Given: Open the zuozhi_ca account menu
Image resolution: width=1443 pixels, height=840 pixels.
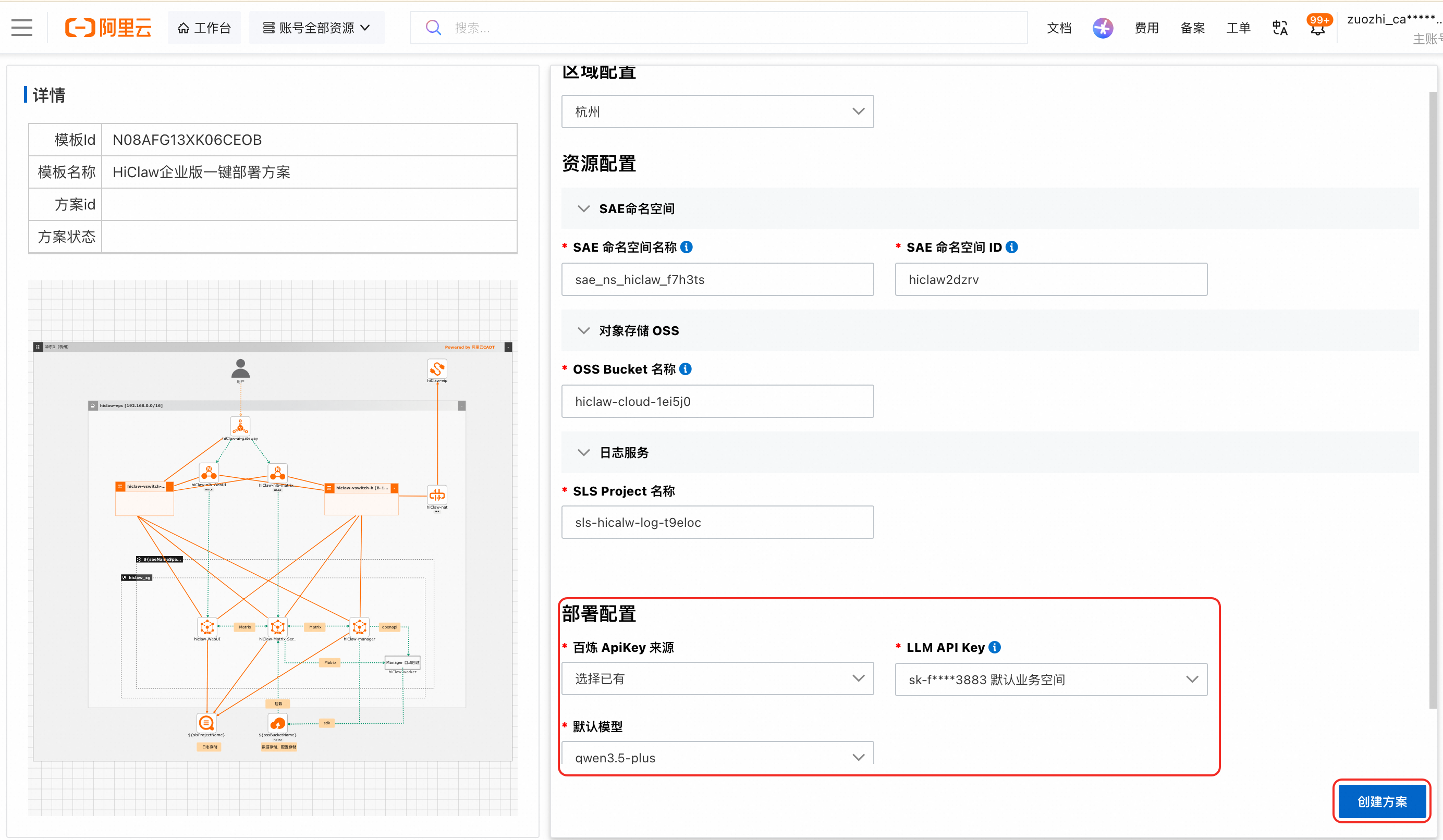Looking at the screenshot, I should pyautogui.click(x=1395, y=28).
